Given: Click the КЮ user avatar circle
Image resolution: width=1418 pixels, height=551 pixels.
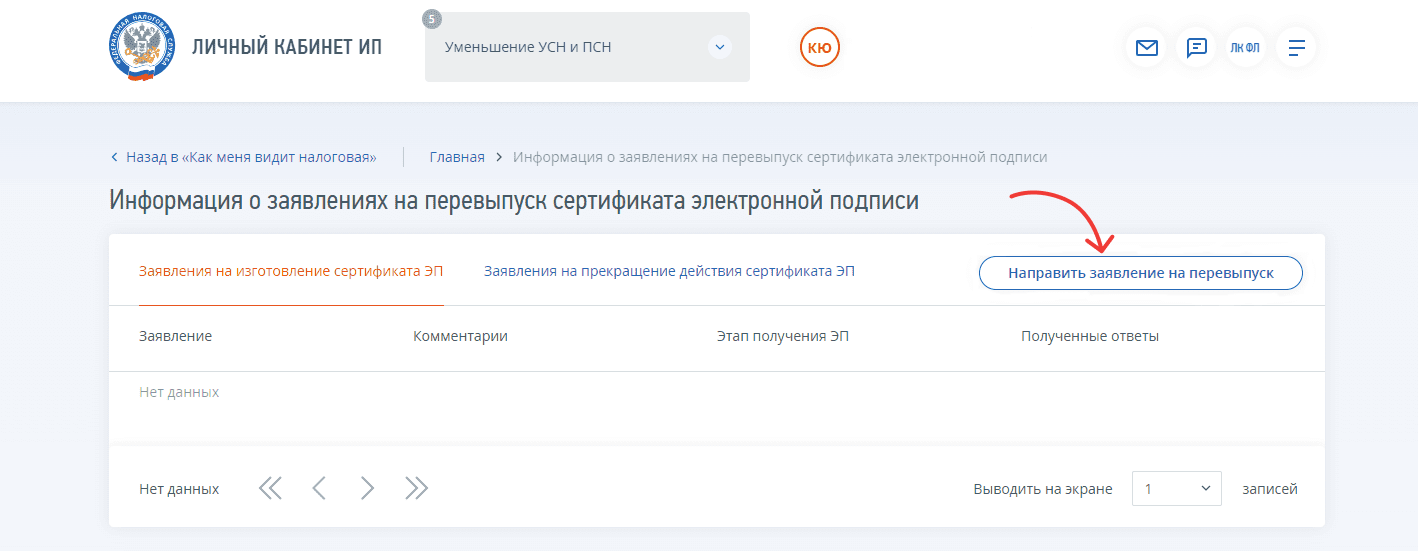Looking at the screenshot, I should pyautogui.click(x=820, y=47).
